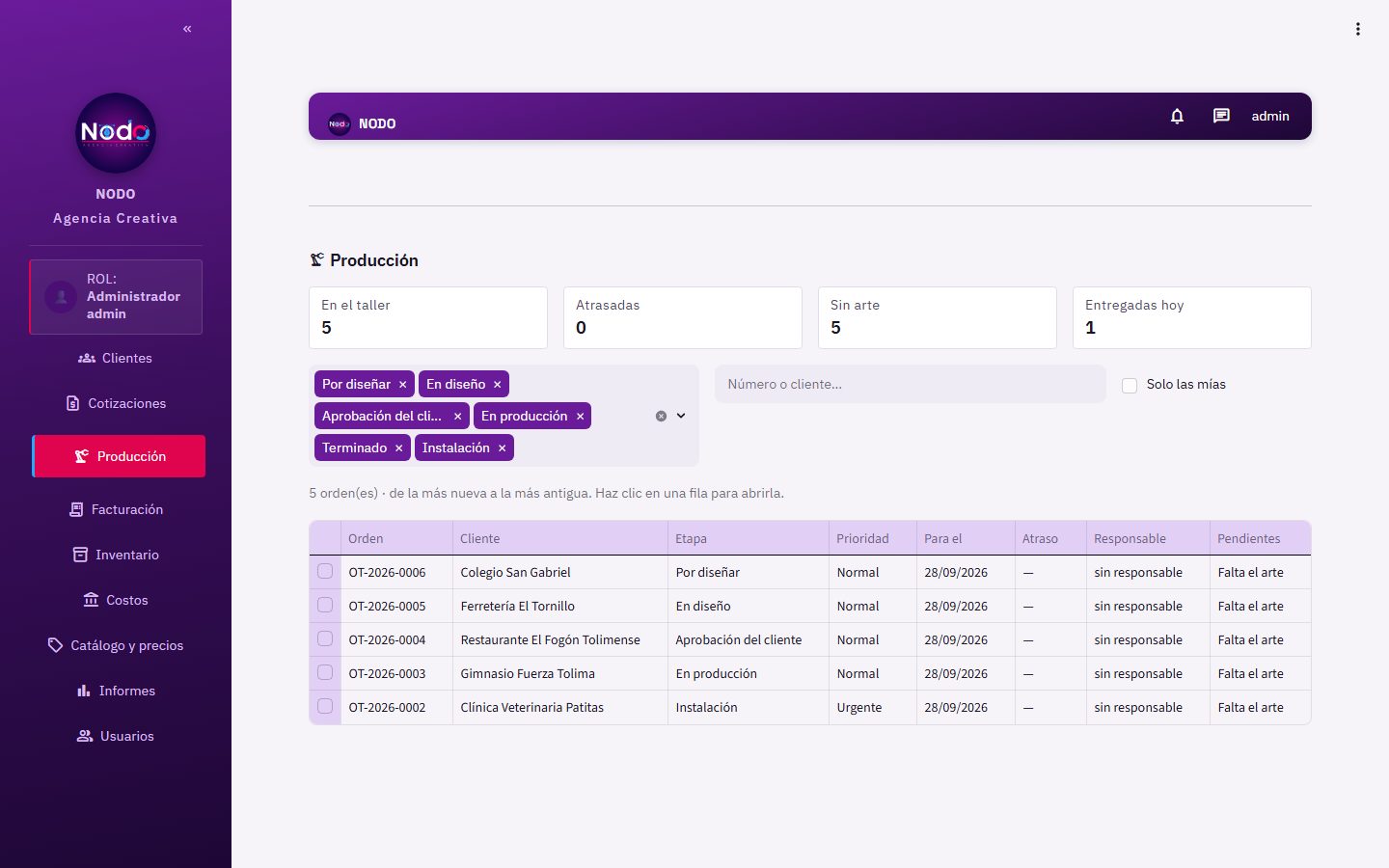
Task: Check the row for OT-2026-0006
Action: click(x=325, y=571)
